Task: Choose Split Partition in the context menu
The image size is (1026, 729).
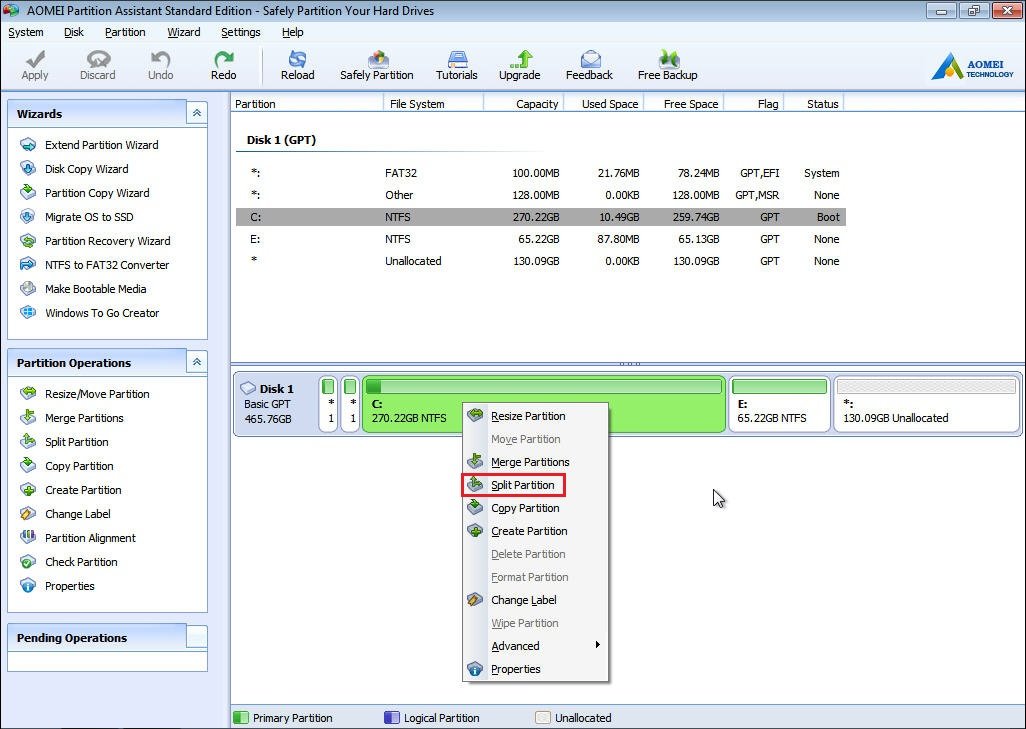Action: [522, 485]
